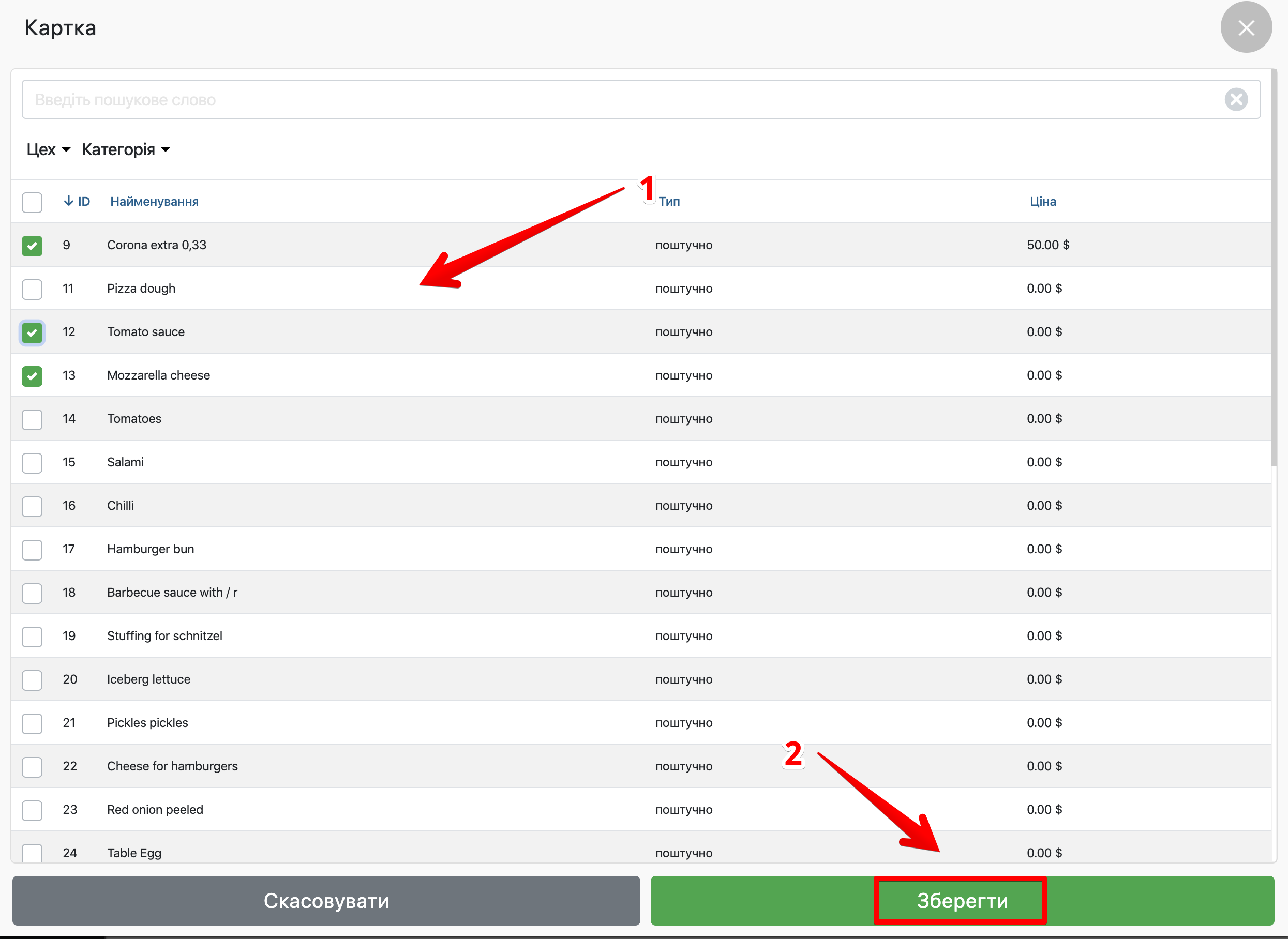Clear the search field with X icon
This screenshot has width=1288, height=939.
[1236, 99]
